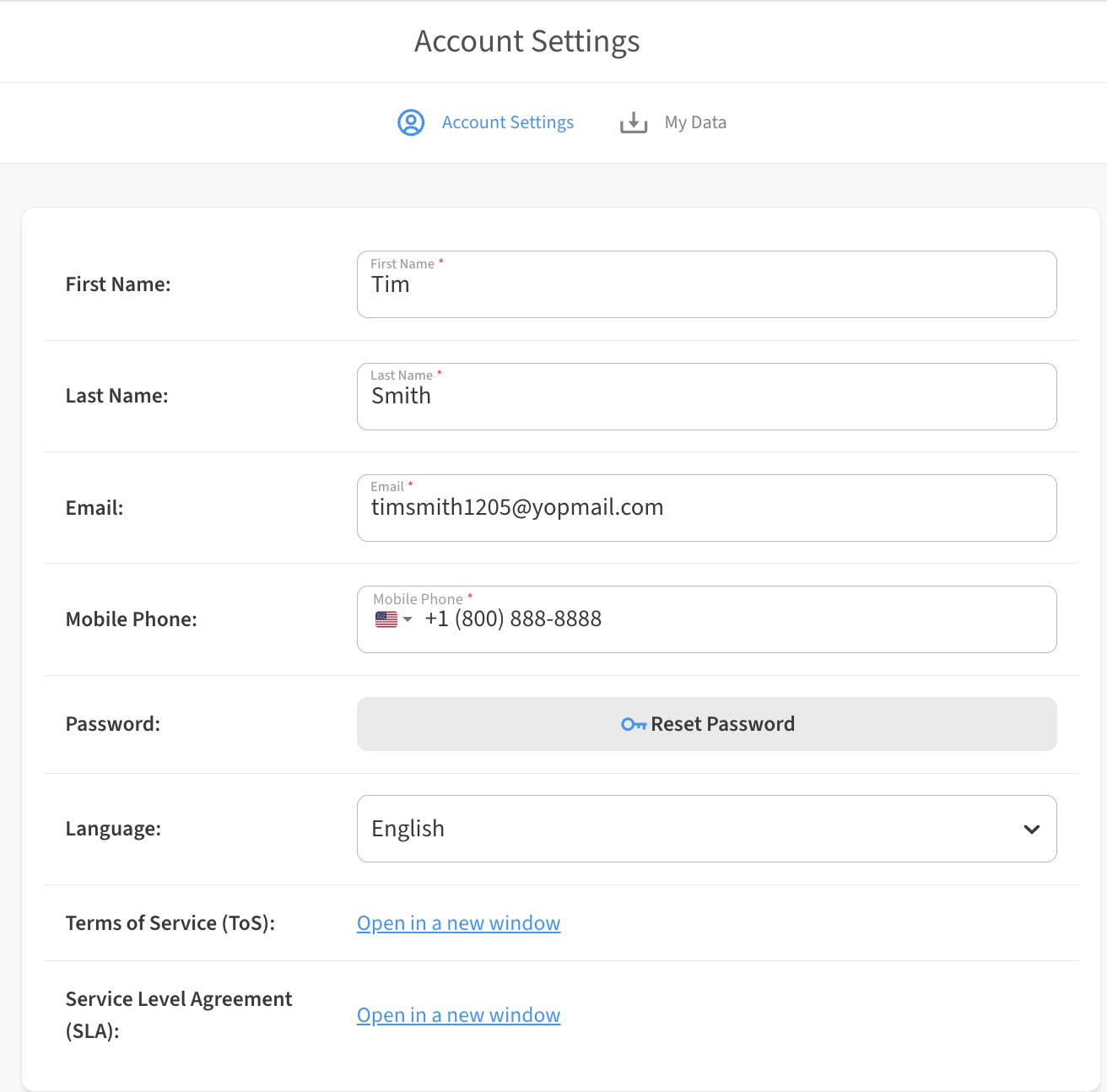Click the My Data download icon

633,122
